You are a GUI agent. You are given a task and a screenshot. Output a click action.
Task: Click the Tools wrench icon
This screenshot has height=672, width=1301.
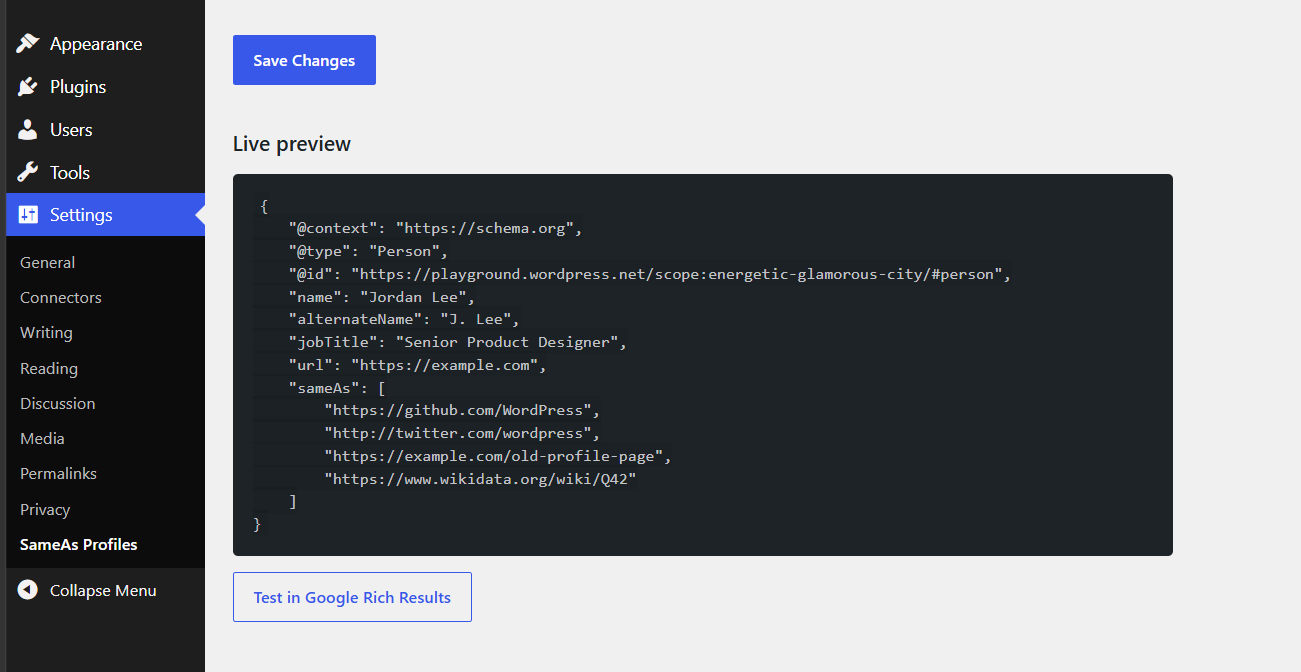click(x=28, y=172)
